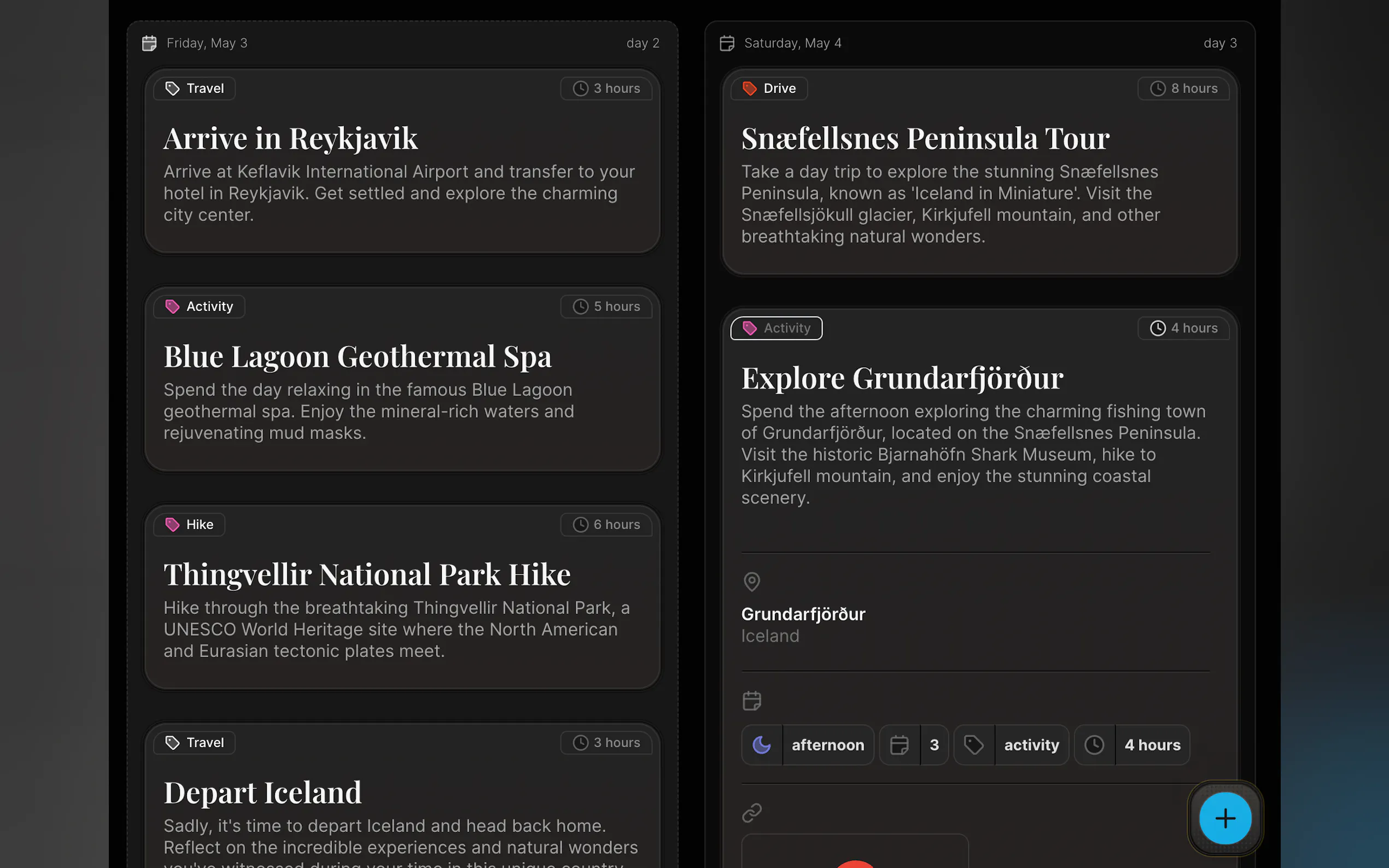Click the 5 hours badge on Blue Lagoon

[x=606, y=307]
